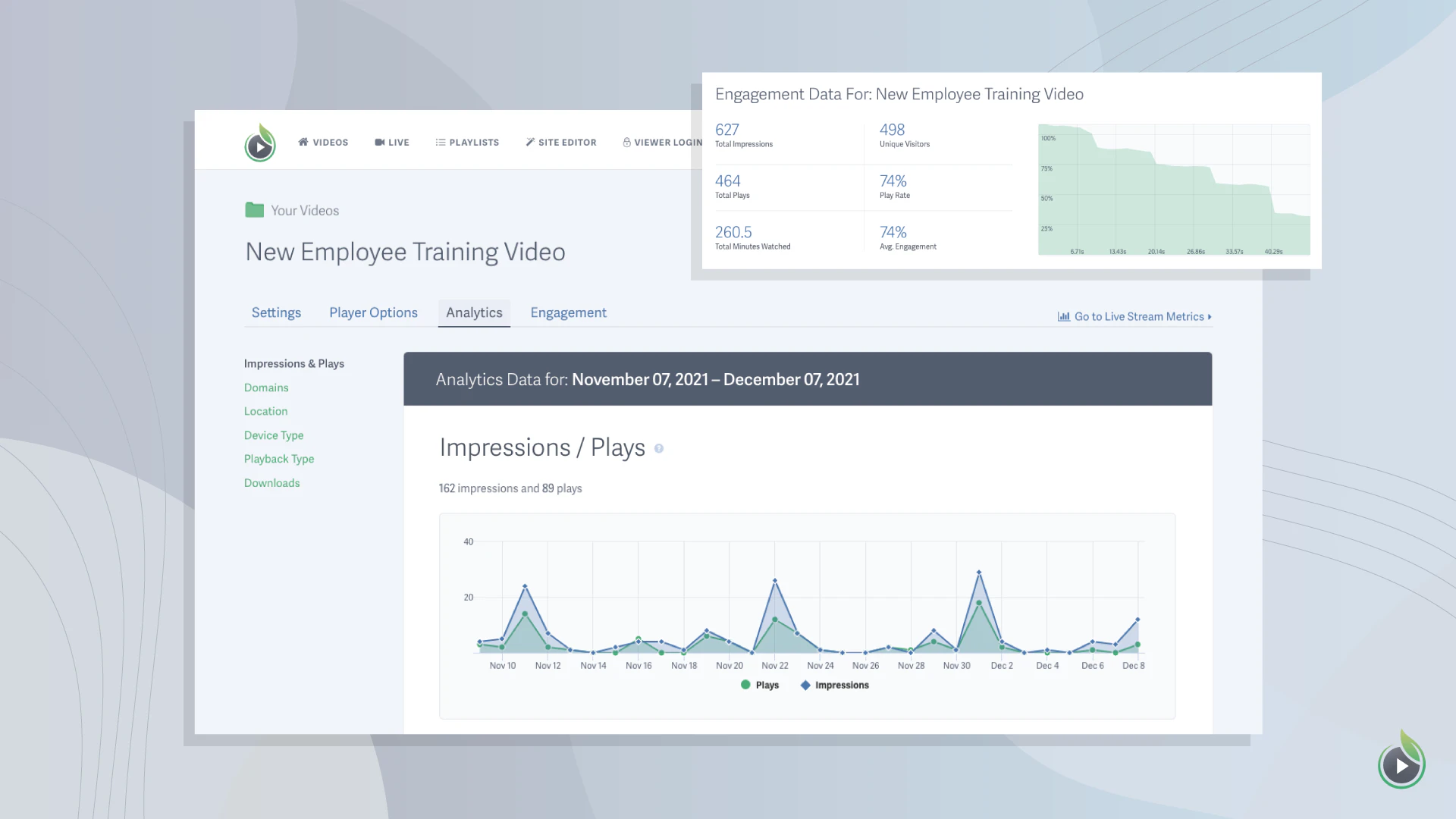Click the Nov 22 impressions peak point
Viewport: 1456px width, 819px height.
(x=774, y=581)
